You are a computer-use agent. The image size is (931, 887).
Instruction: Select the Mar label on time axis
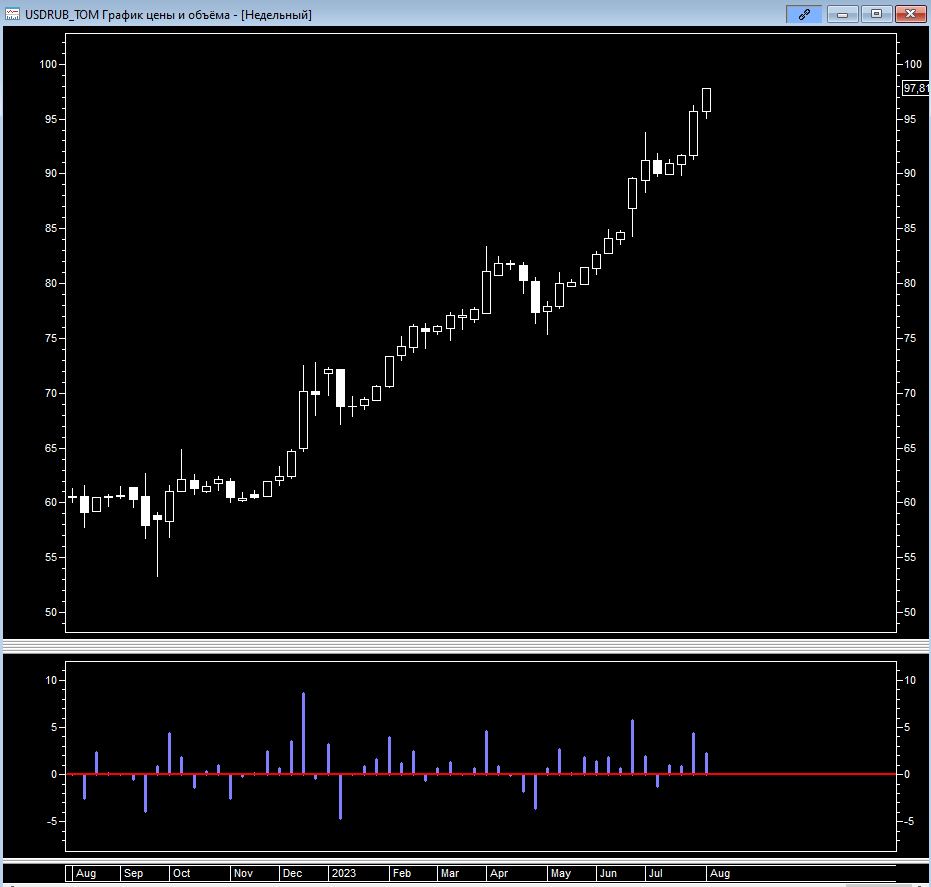(450, 873)
